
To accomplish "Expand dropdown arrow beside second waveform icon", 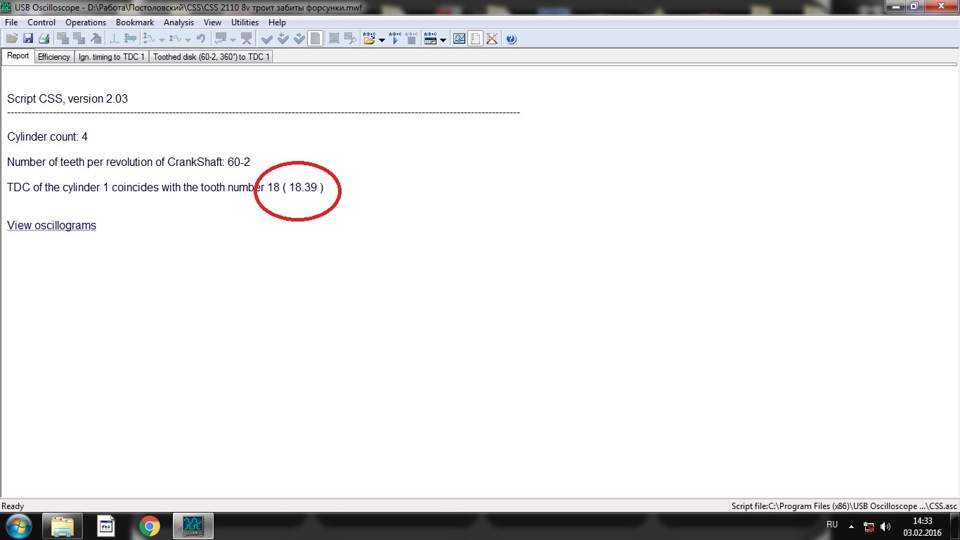I will pyautogui.click(x=188, y=40).
